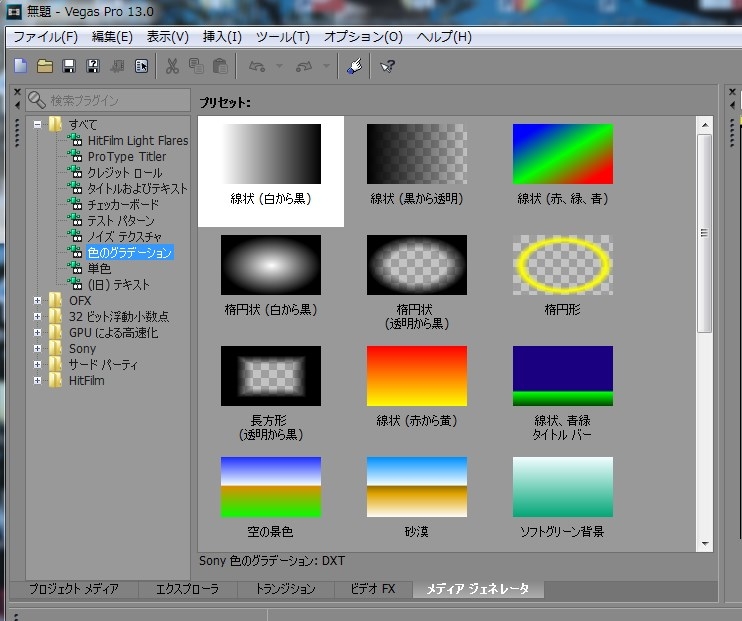Click the New project icon in toolbar
The image size is (742, 621).
[x=20, y=67]
